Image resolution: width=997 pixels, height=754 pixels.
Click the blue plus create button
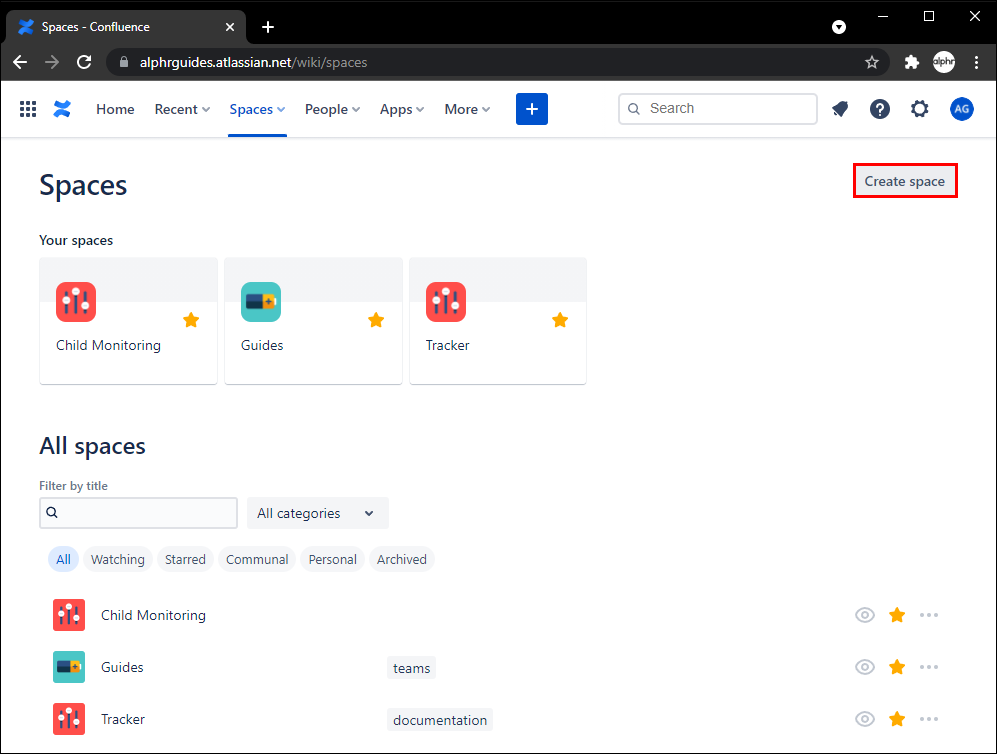coord(532,109)
